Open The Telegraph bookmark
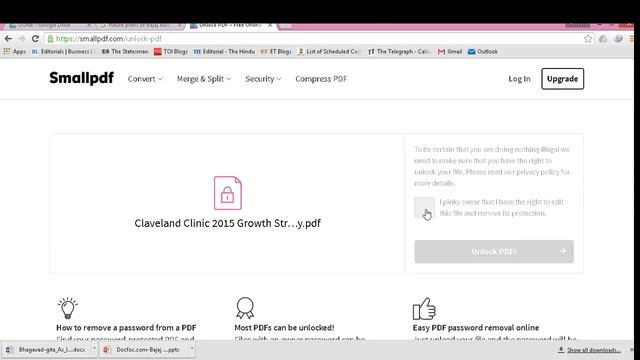 click(399, 51)
